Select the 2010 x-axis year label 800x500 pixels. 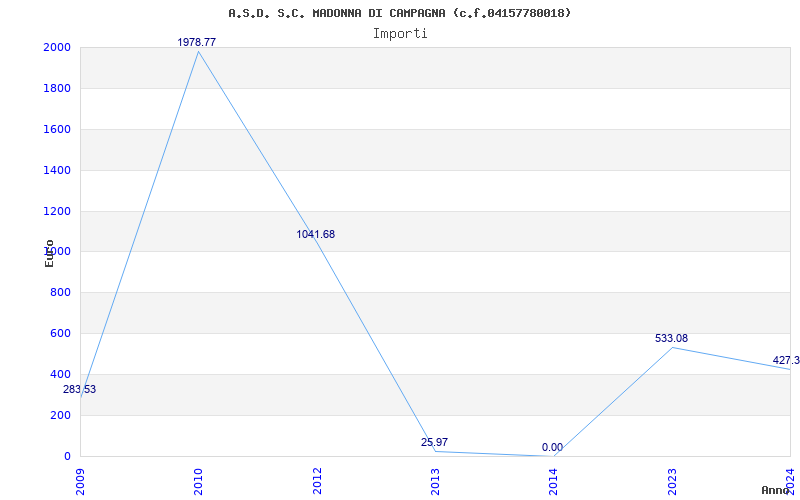pyautogui.click(x=198, y=481)
